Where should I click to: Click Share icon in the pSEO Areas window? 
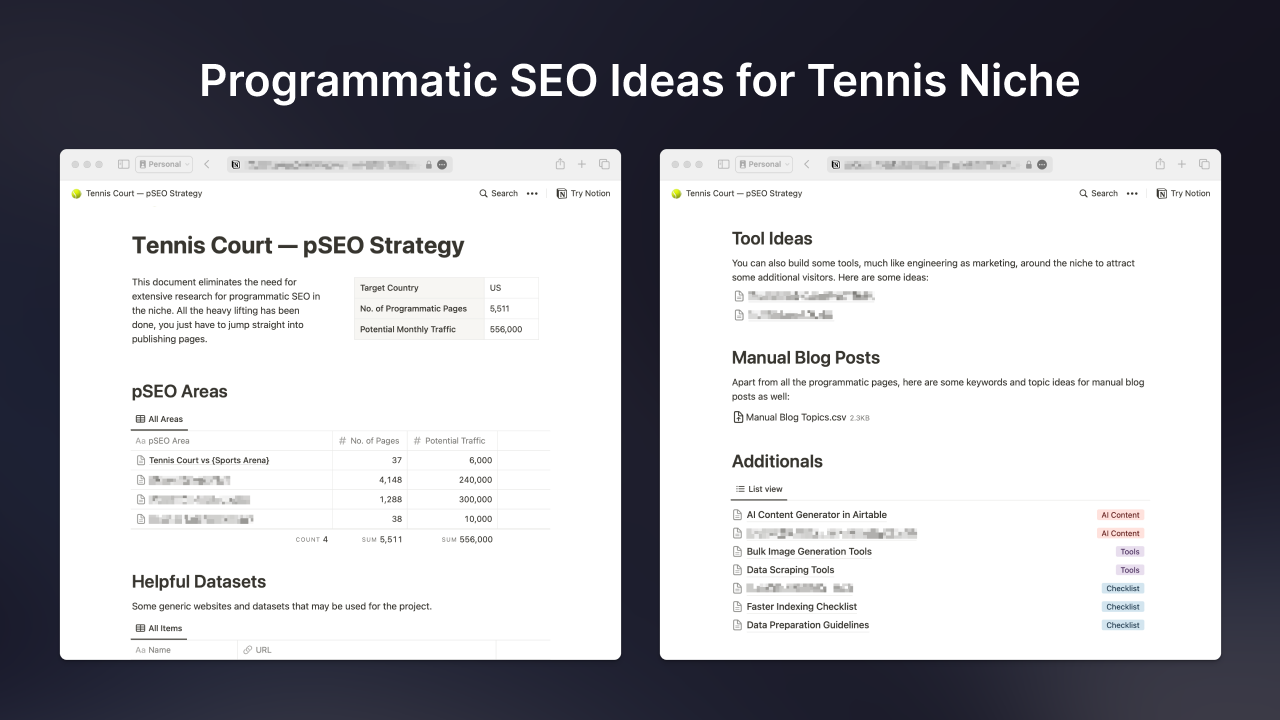(560, 164)
